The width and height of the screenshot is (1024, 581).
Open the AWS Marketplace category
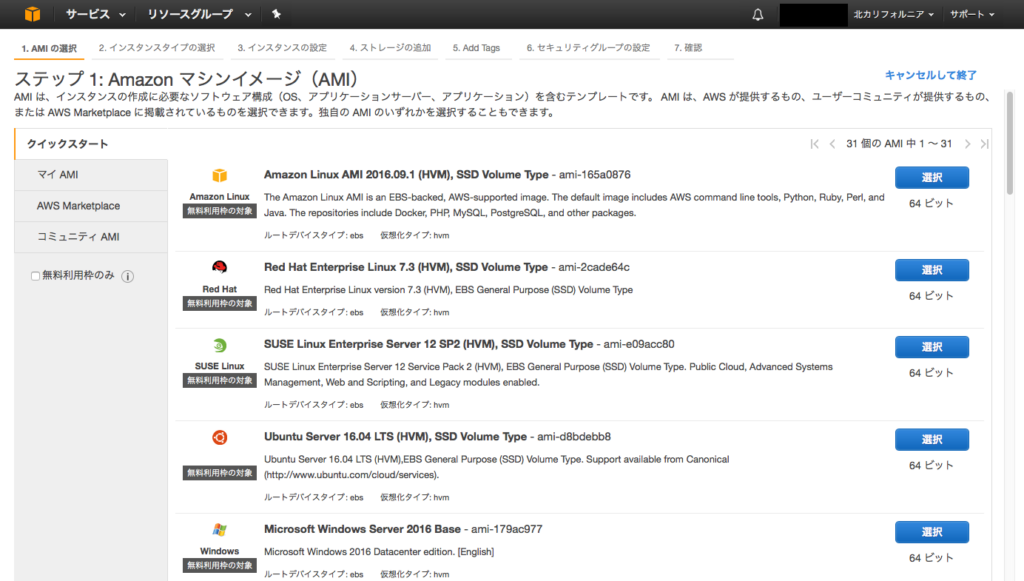click(x=91, y=206)
